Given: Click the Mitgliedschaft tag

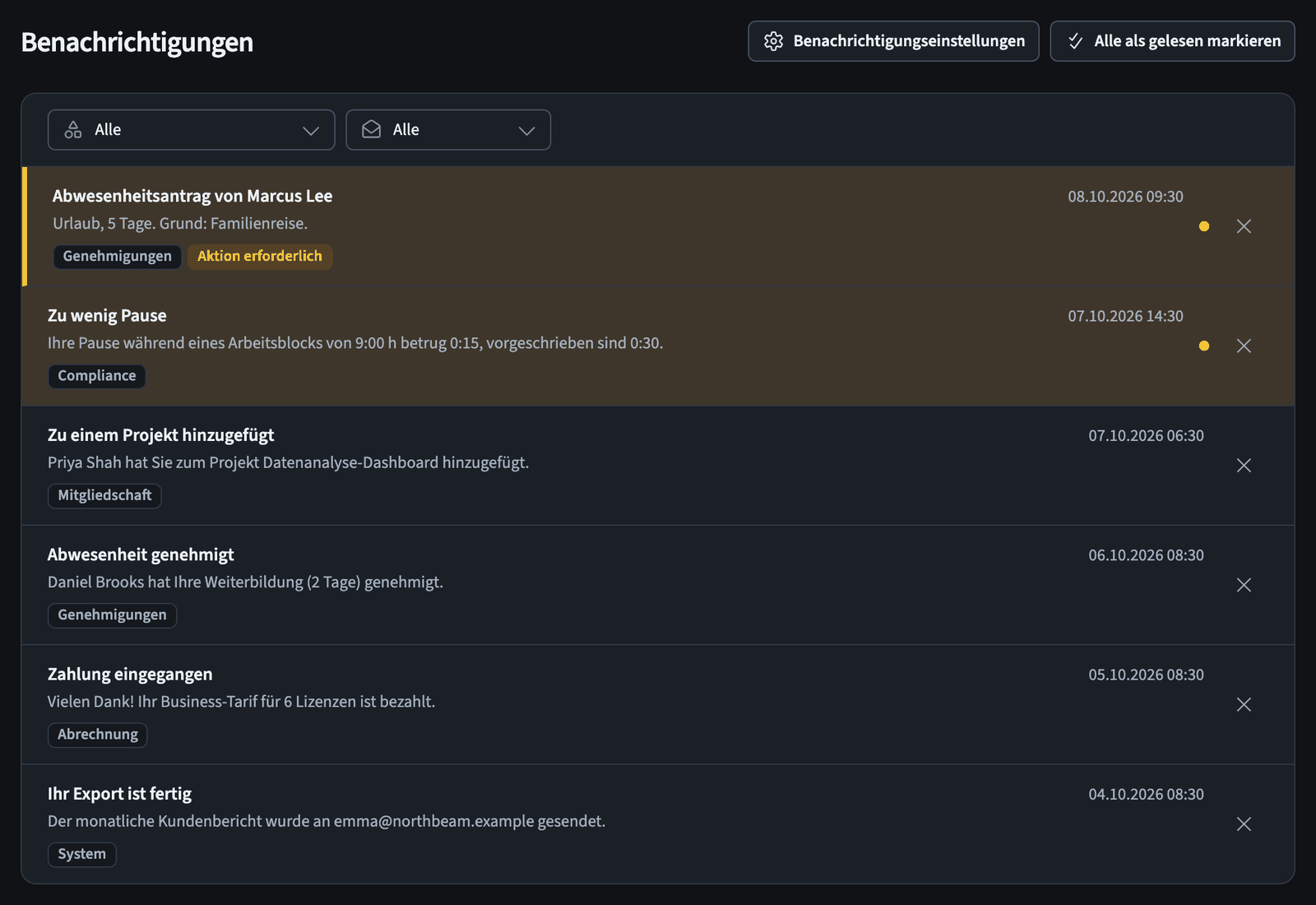Looking at the screenshot, I should 104,495.
